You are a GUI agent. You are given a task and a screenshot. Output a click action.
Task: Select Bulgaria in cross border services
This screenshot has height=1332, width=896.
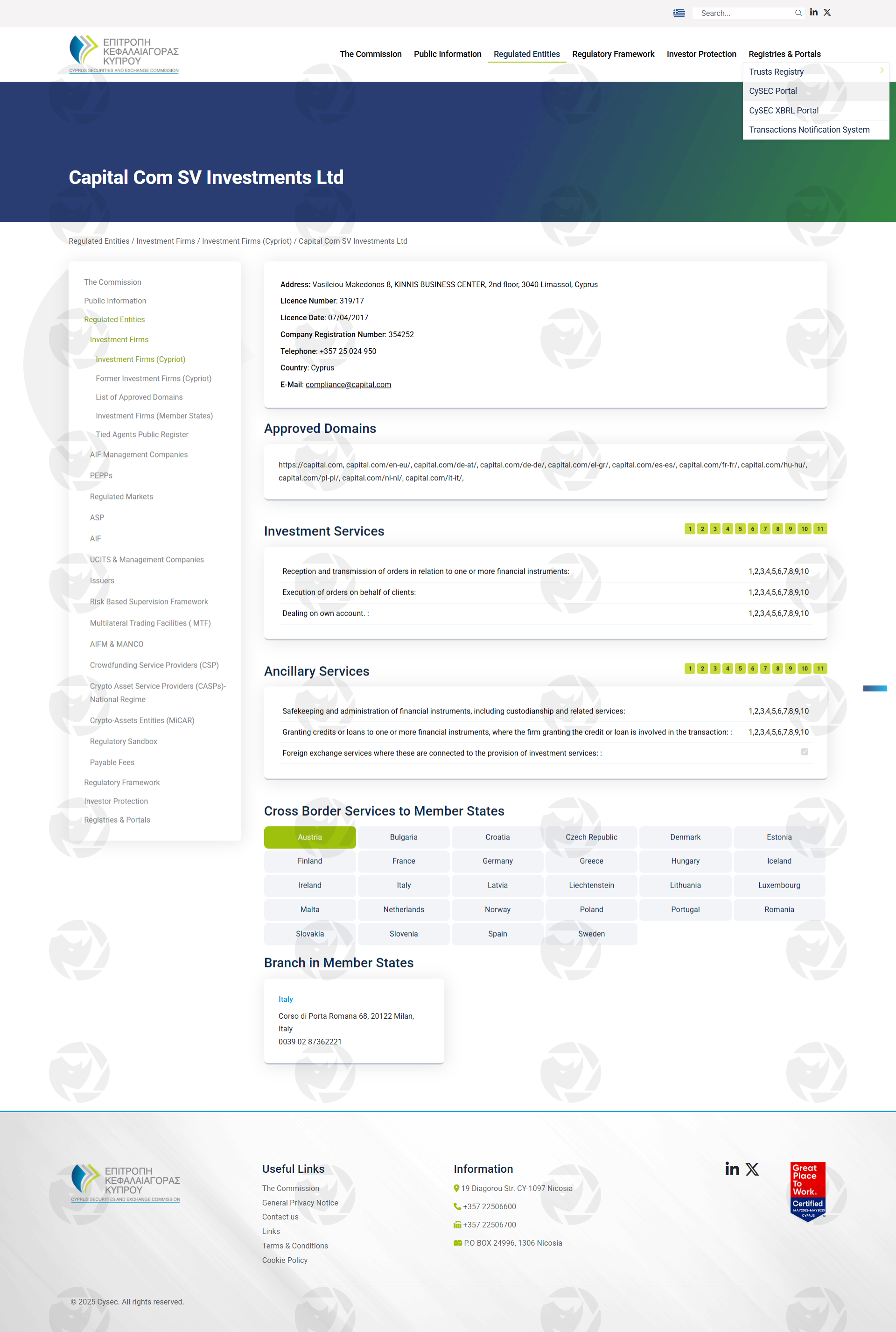pos(403,837)
